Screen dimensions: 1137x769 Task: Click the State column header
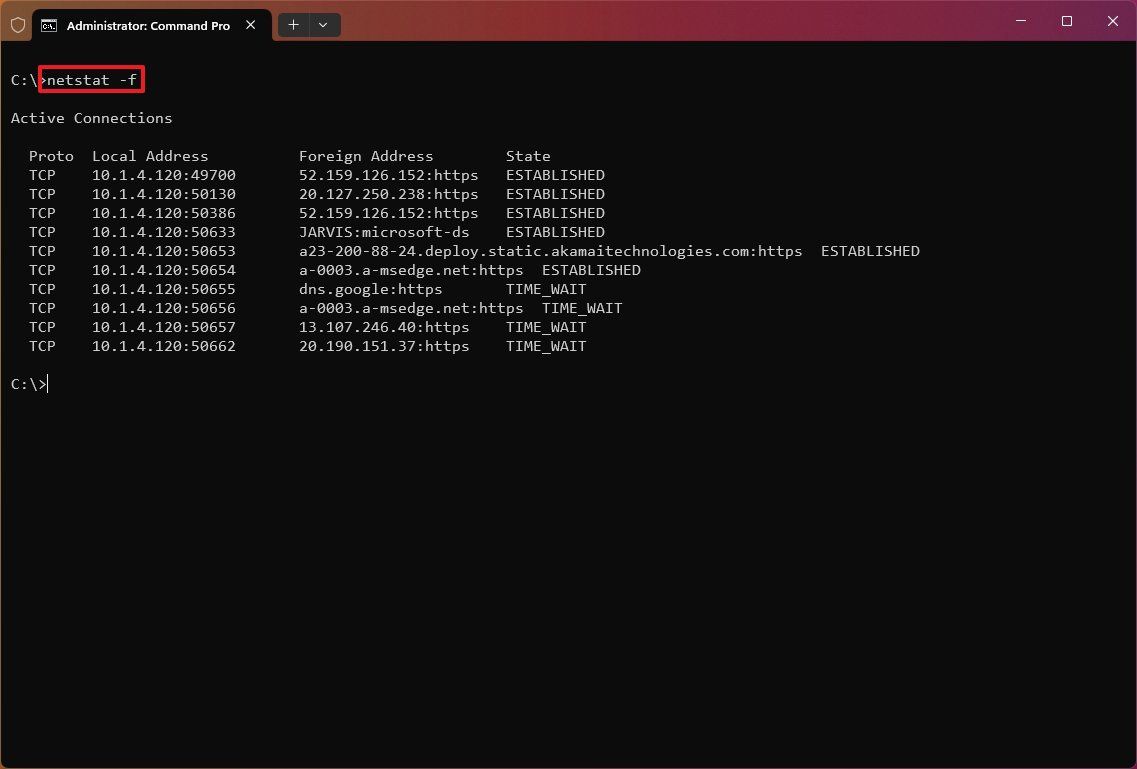[528, 155]
